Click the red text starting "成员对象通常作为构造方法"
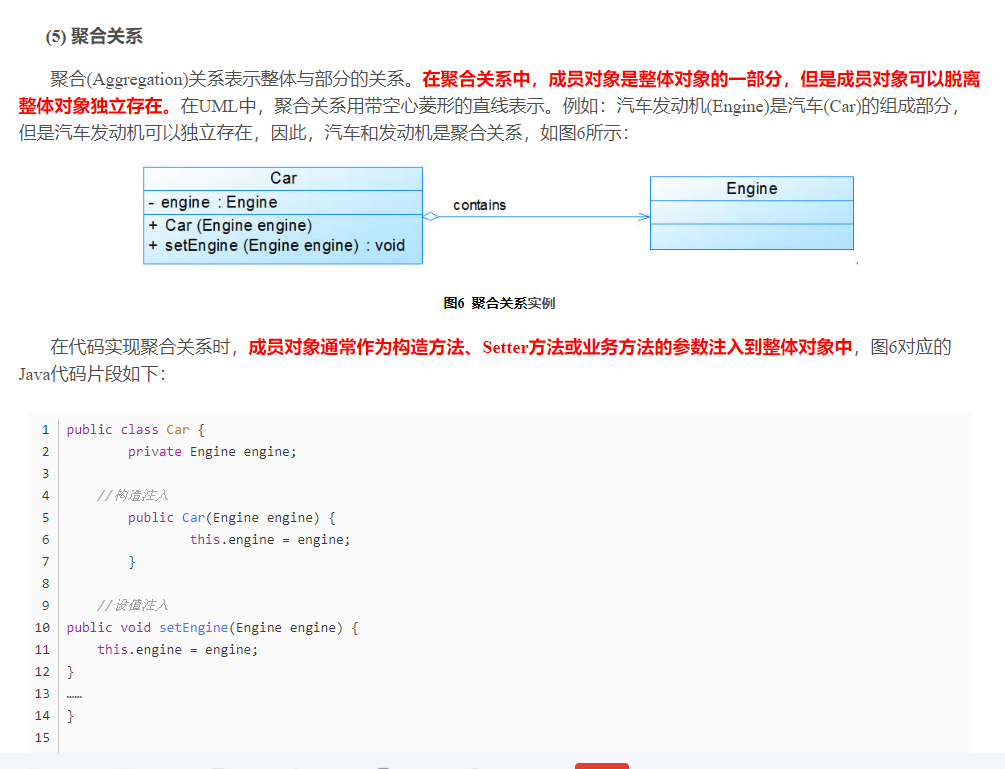The width and height of the screenshot is (1005, 769). (550, 347)
